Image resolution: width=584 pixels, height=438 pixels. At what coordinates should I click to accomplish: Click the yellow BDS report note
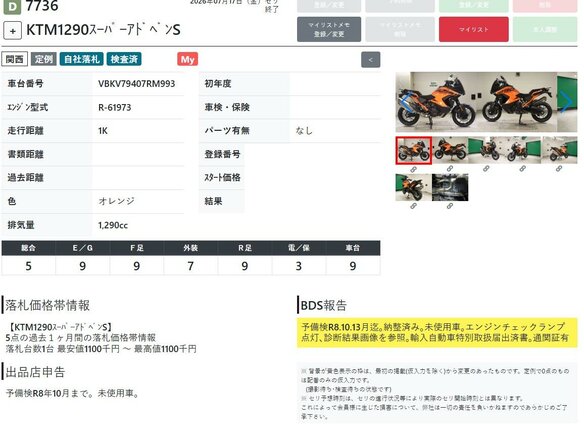click(x=437, y=333)
